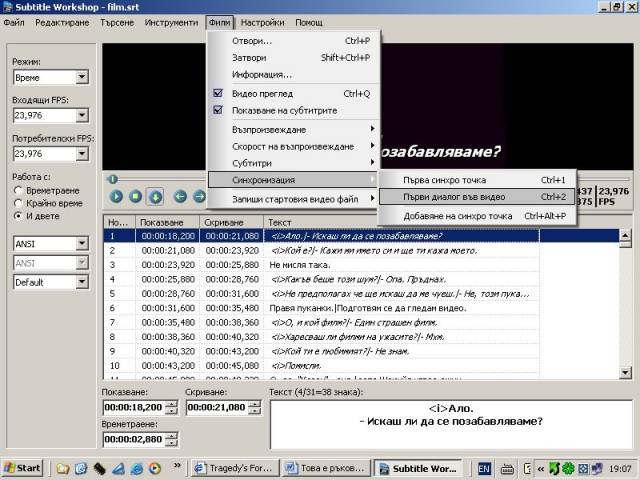The width and height of the screenshot is (640, 480).
Task: Click the Subtitle Workshop taskbar button
Action: [418, 468]
